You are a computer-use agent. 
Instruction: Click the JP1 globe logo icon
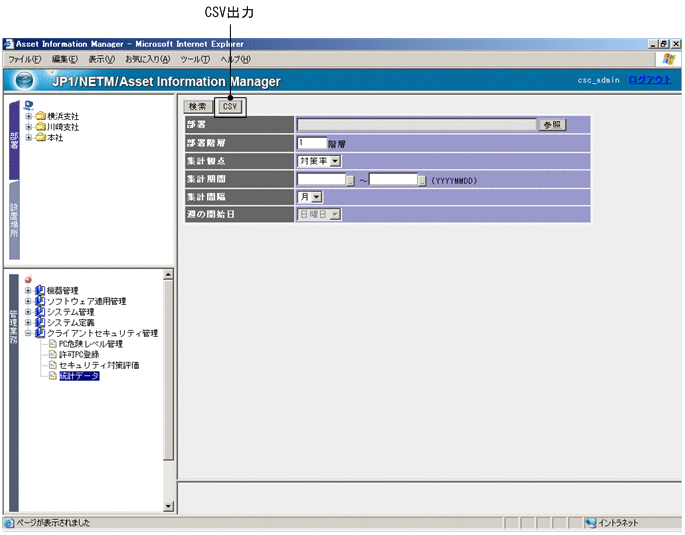point(24,80)
